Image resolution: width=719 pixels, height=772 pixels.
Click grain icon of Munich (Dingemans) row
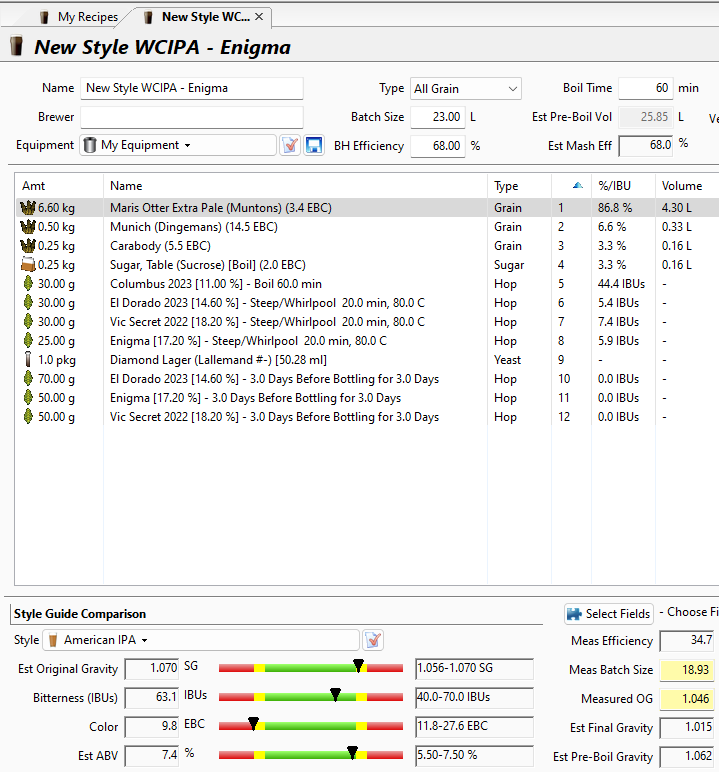[28, 227]
